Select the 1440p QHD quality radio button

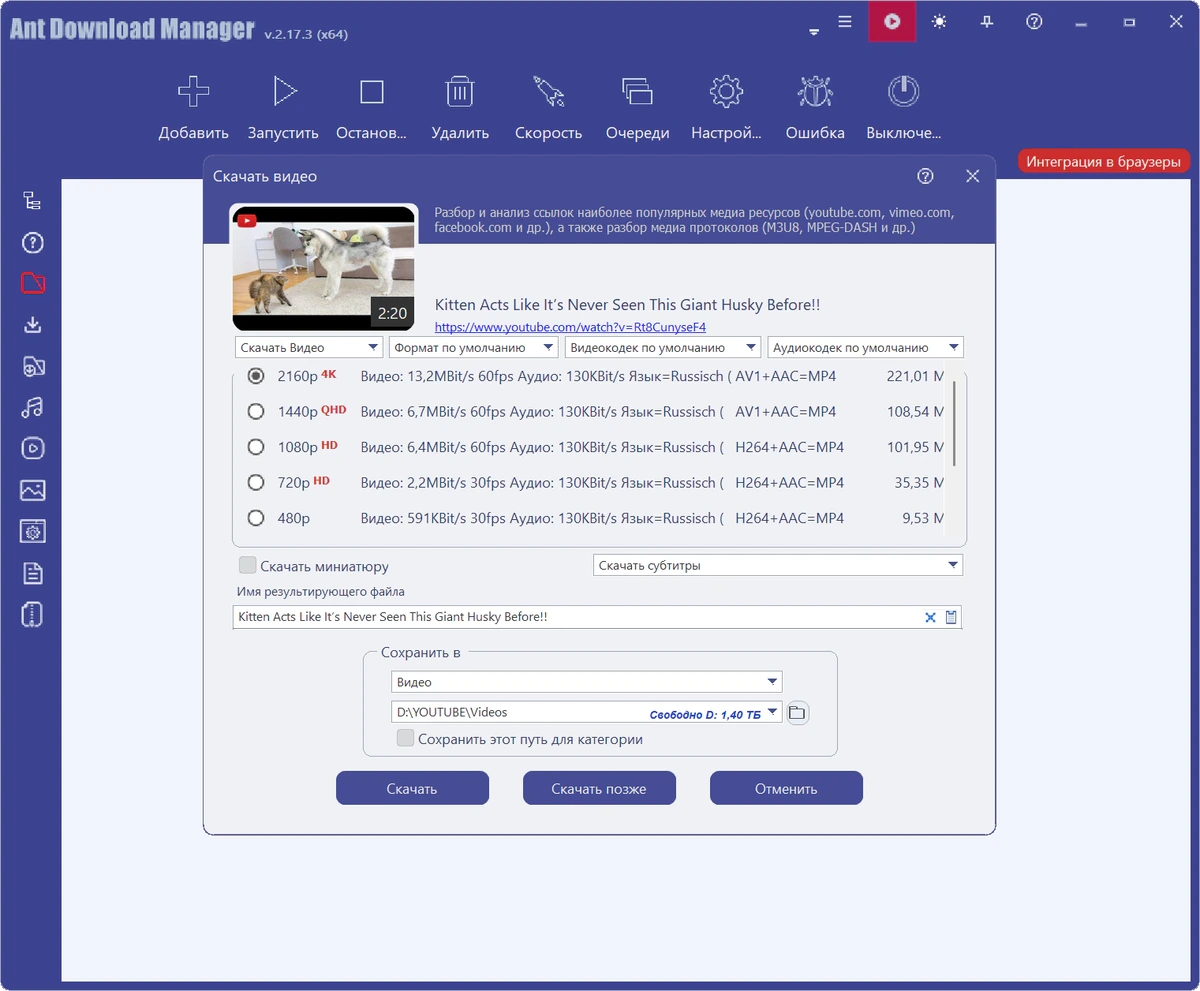click(256, 411)
